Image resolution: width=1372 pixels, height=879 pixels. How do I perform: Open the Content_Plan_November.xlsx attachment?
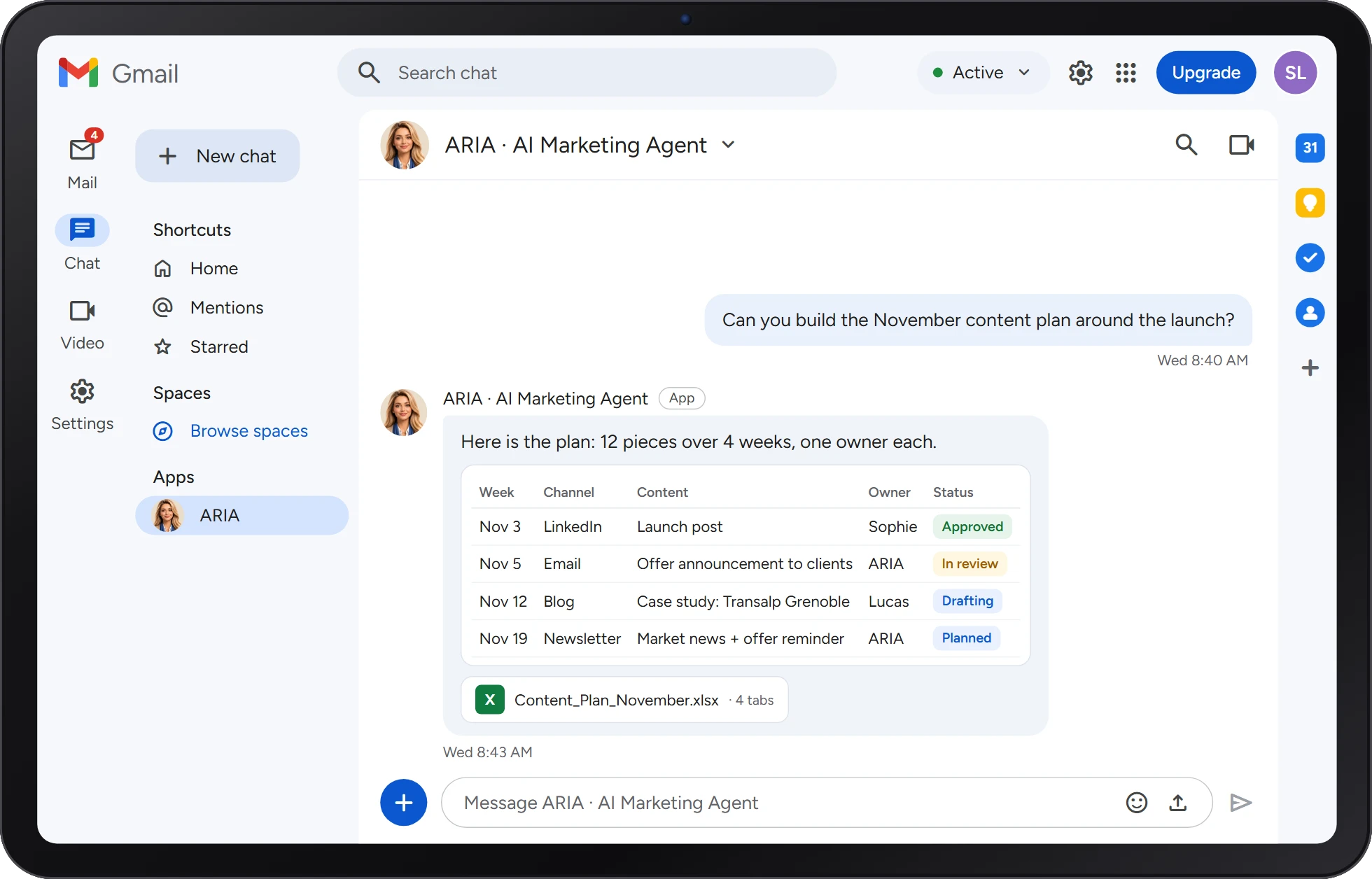[624, 700]
